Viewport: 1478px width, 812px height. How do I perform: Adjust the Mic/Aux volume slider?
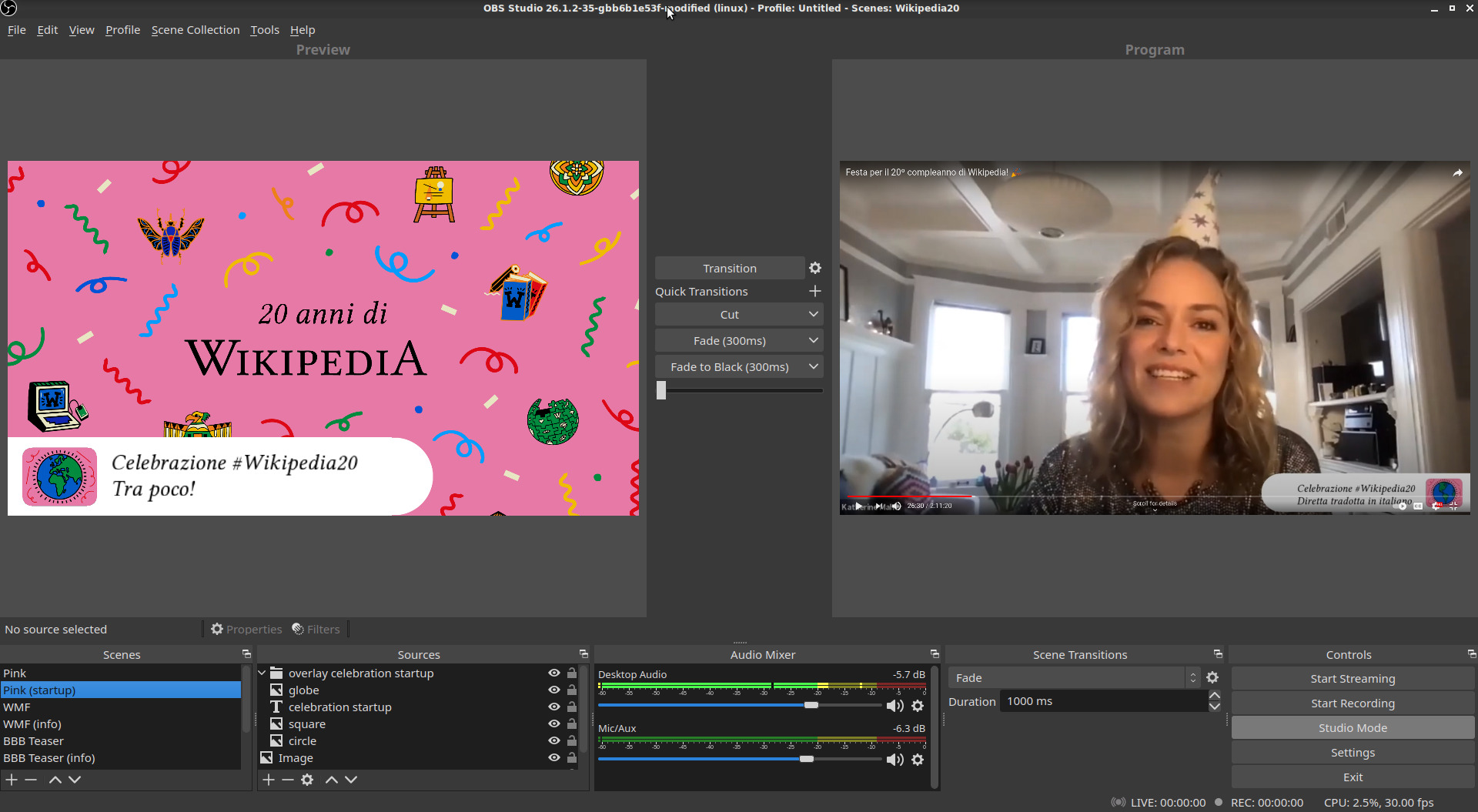pyautogui.click(x=807, y=759)
